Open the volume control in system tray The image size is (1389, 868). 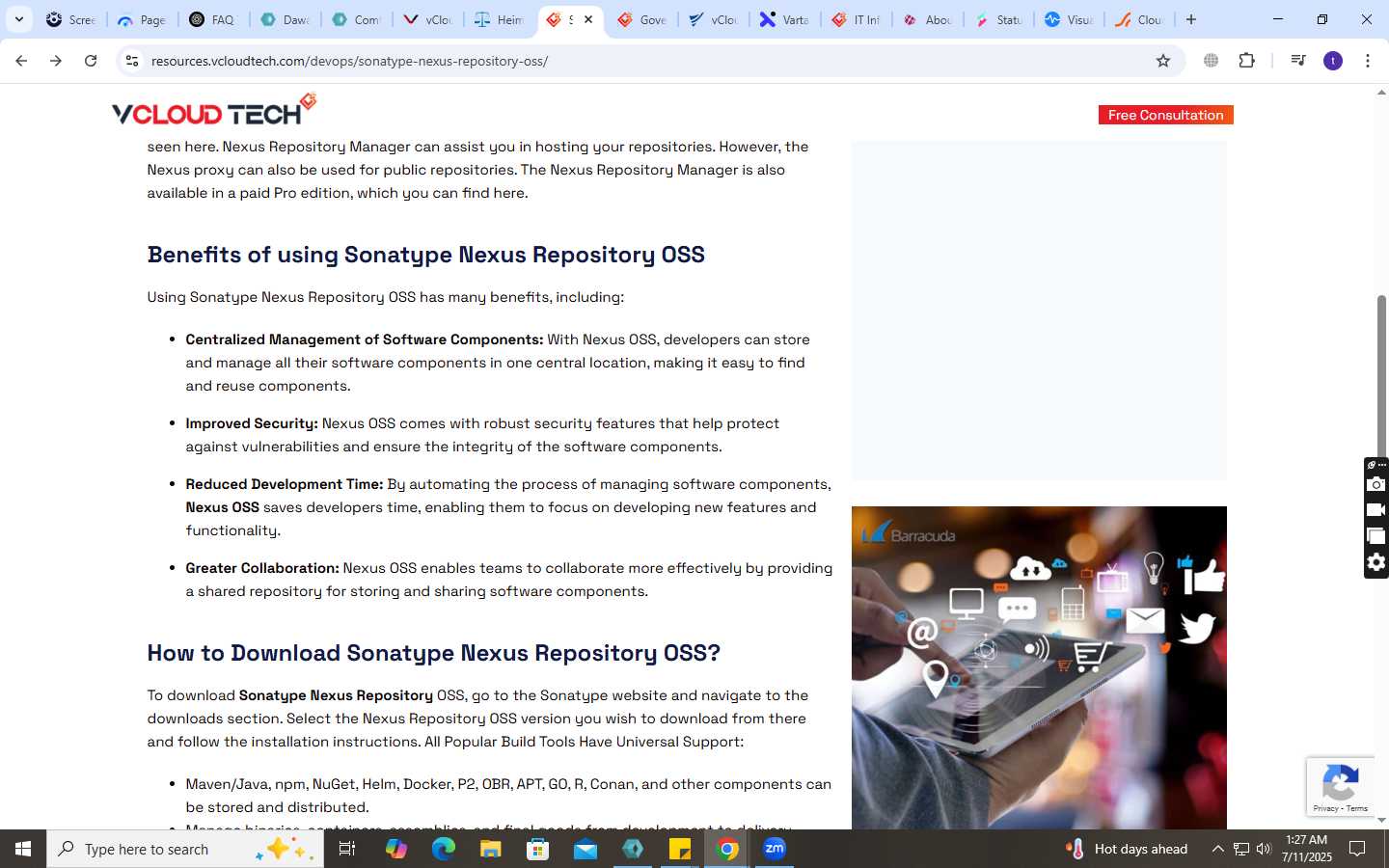click(x=1264, y=849)
